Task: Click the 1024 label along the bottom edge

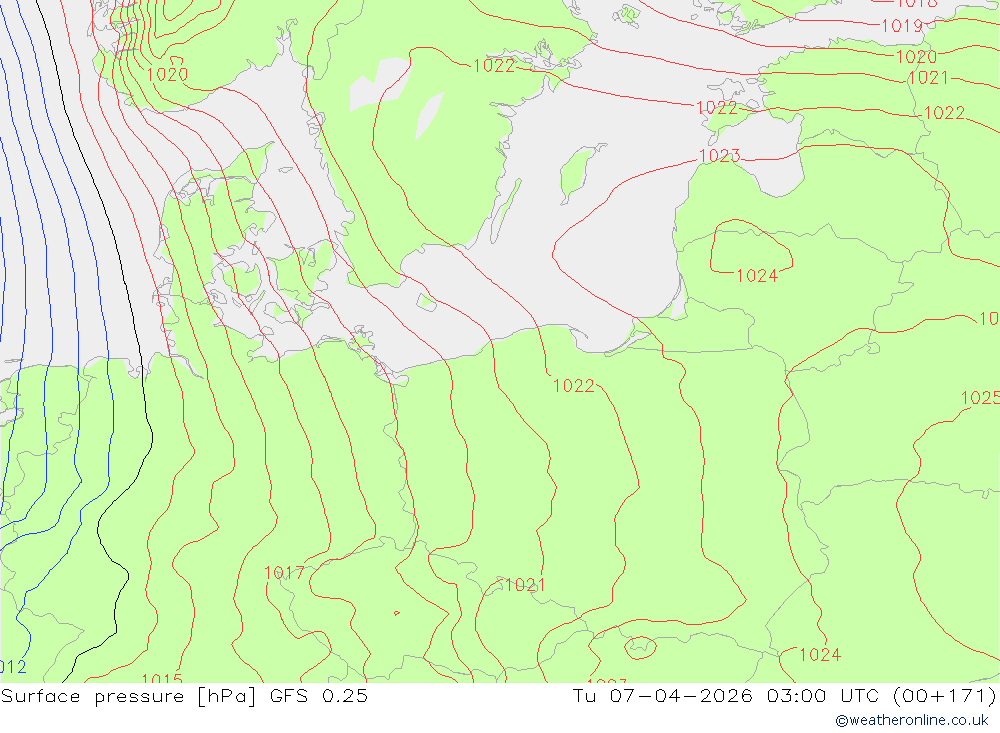Action: (820, 655)
